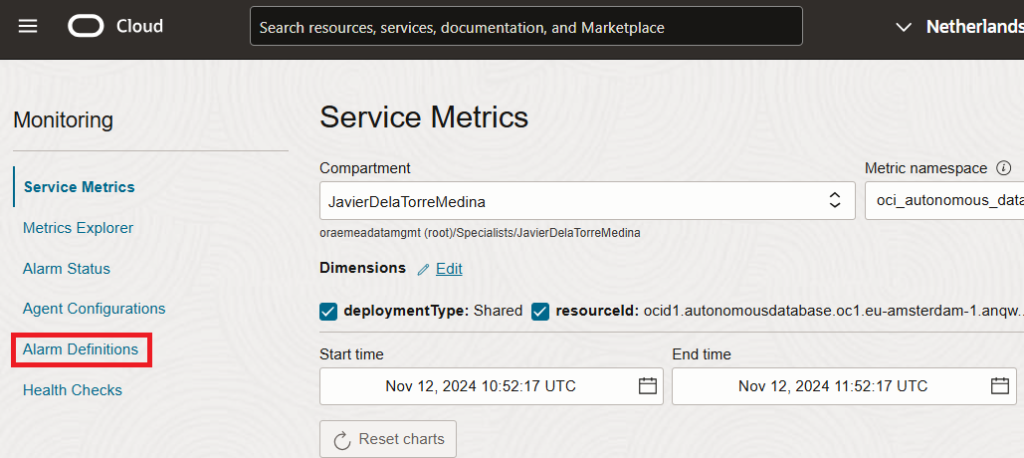The image size is (1024, 458).
Task: Open the End time calendar picker icon
Action: [999, 386]
